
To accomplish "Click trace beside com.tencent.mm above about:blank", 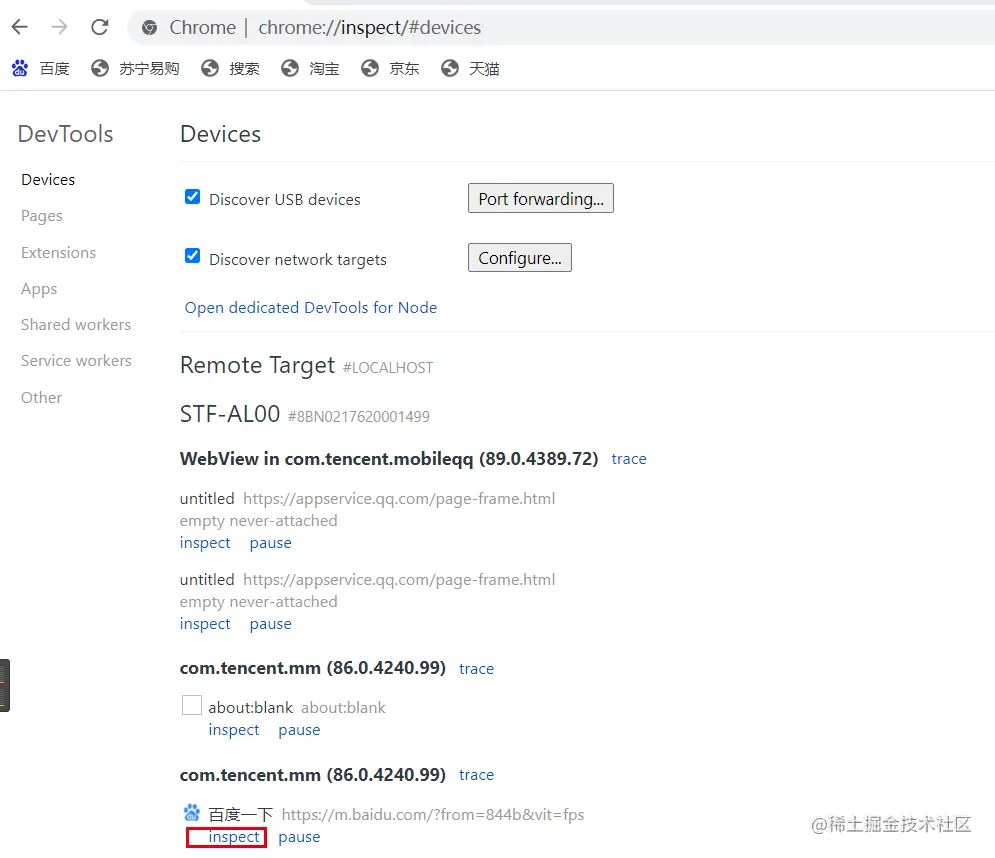I will pos(476,669).
